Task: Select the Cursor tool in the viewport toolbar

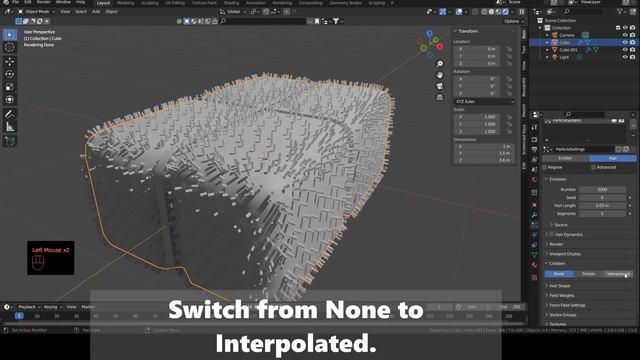Action: point(10,47)
